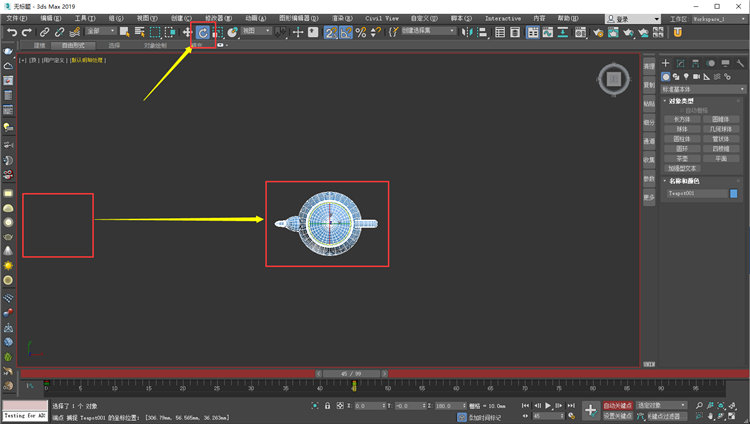Open the 标准基本体 primitives dropdown
The height and width of the screenshot is (424, 750).
703,89
